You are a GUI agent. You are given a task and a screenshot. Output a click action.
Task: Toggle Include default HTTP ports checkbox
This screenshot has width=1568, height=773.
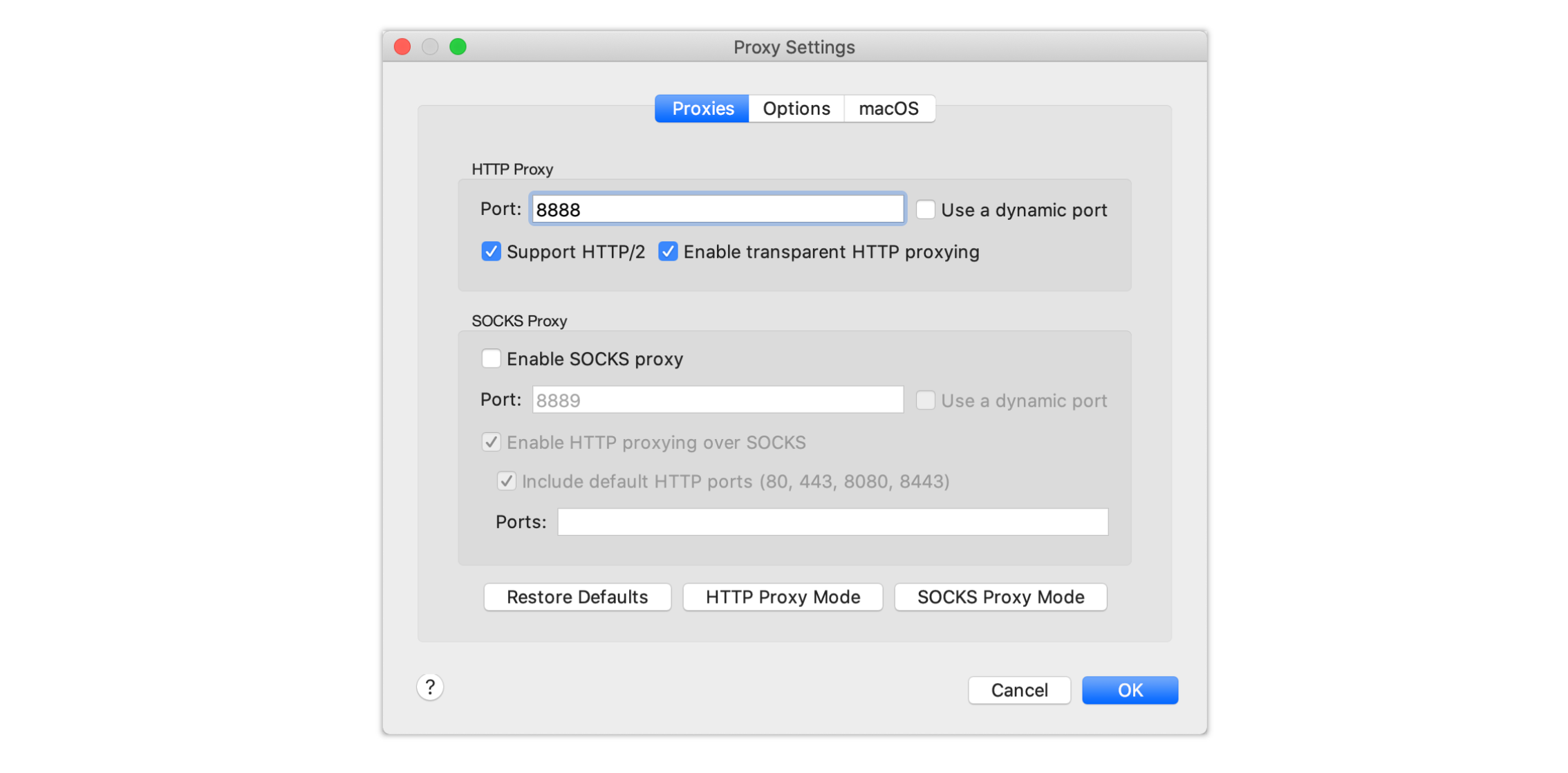click(506, 481)
